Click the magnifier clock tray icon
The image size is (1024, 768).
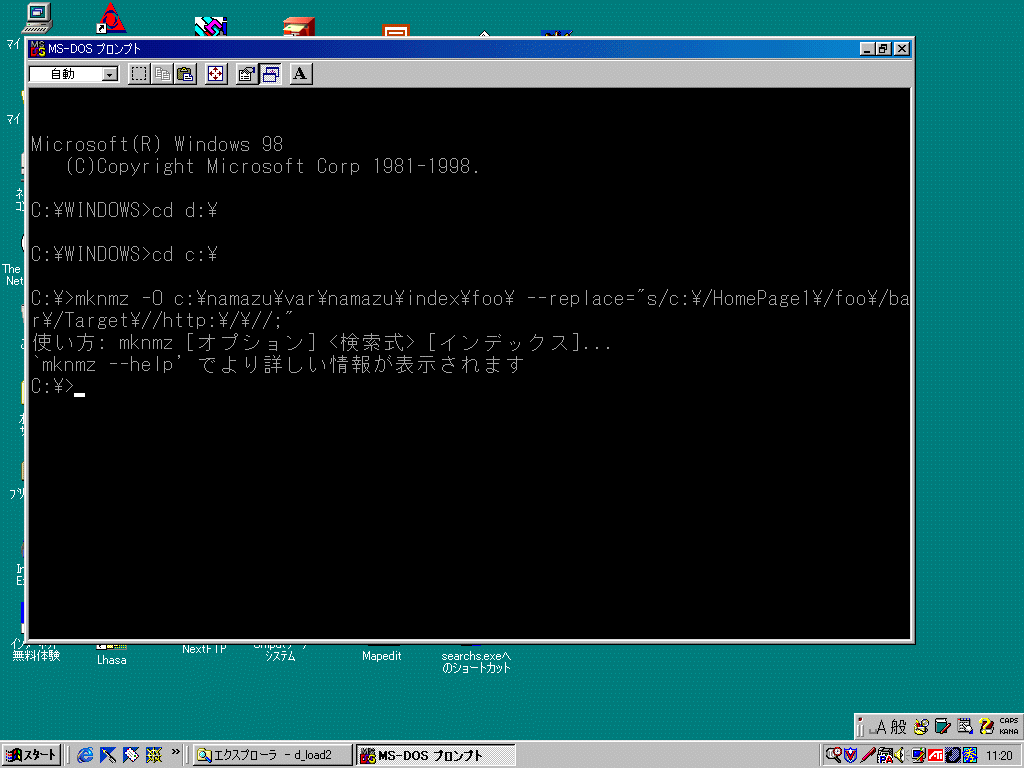[833, 755]
